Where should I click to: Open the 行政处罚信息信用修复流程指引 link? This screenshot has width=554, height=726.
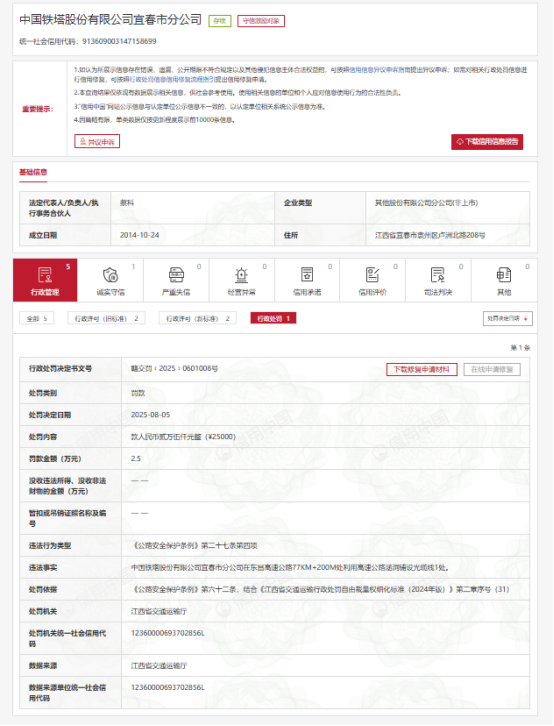pos(171,80)
